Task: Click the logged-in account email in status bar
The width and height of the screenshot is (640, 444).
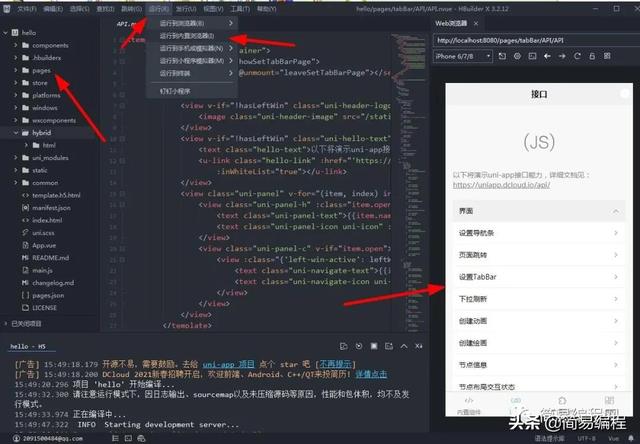Action: (52, 439)
